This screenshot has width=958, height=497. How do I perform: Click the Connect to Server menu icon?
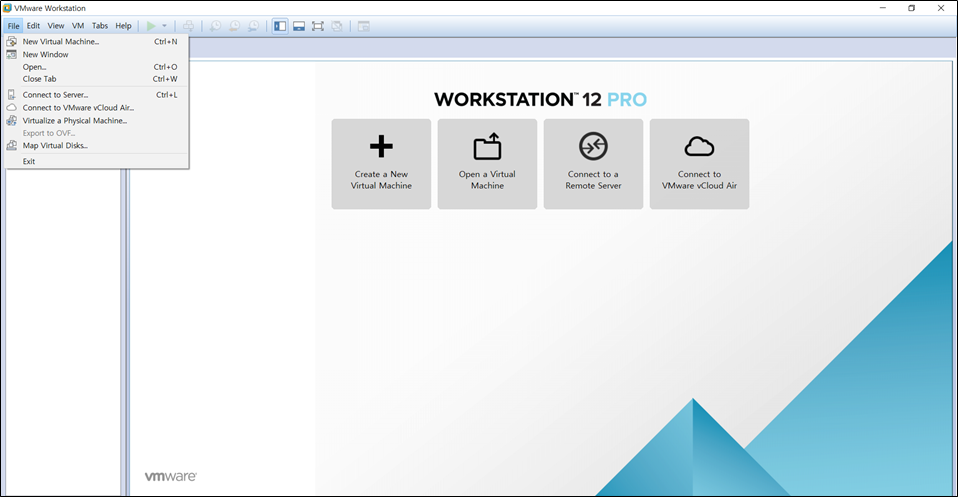pos(12,95)
